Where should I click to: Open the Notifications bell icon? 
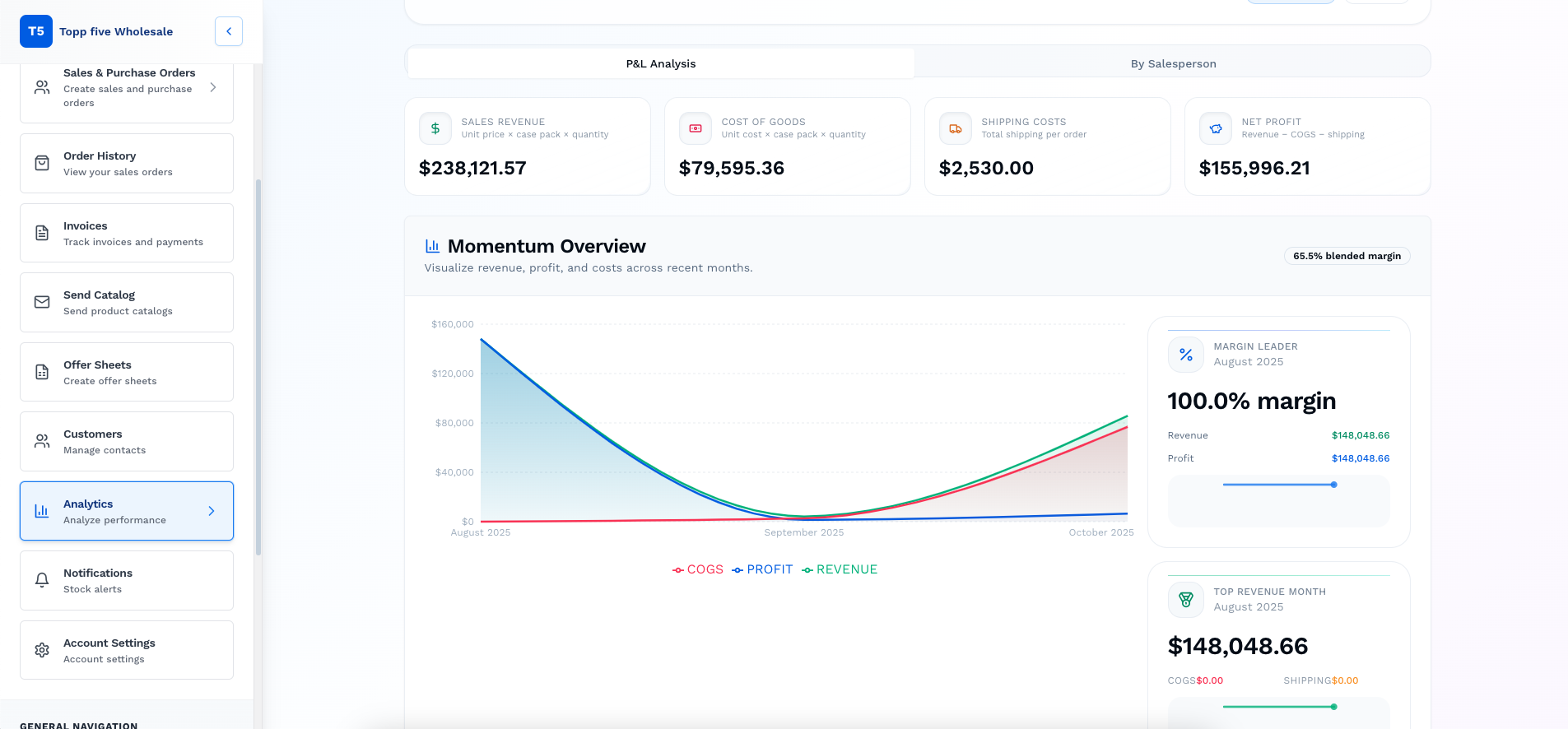pos(42,580)
